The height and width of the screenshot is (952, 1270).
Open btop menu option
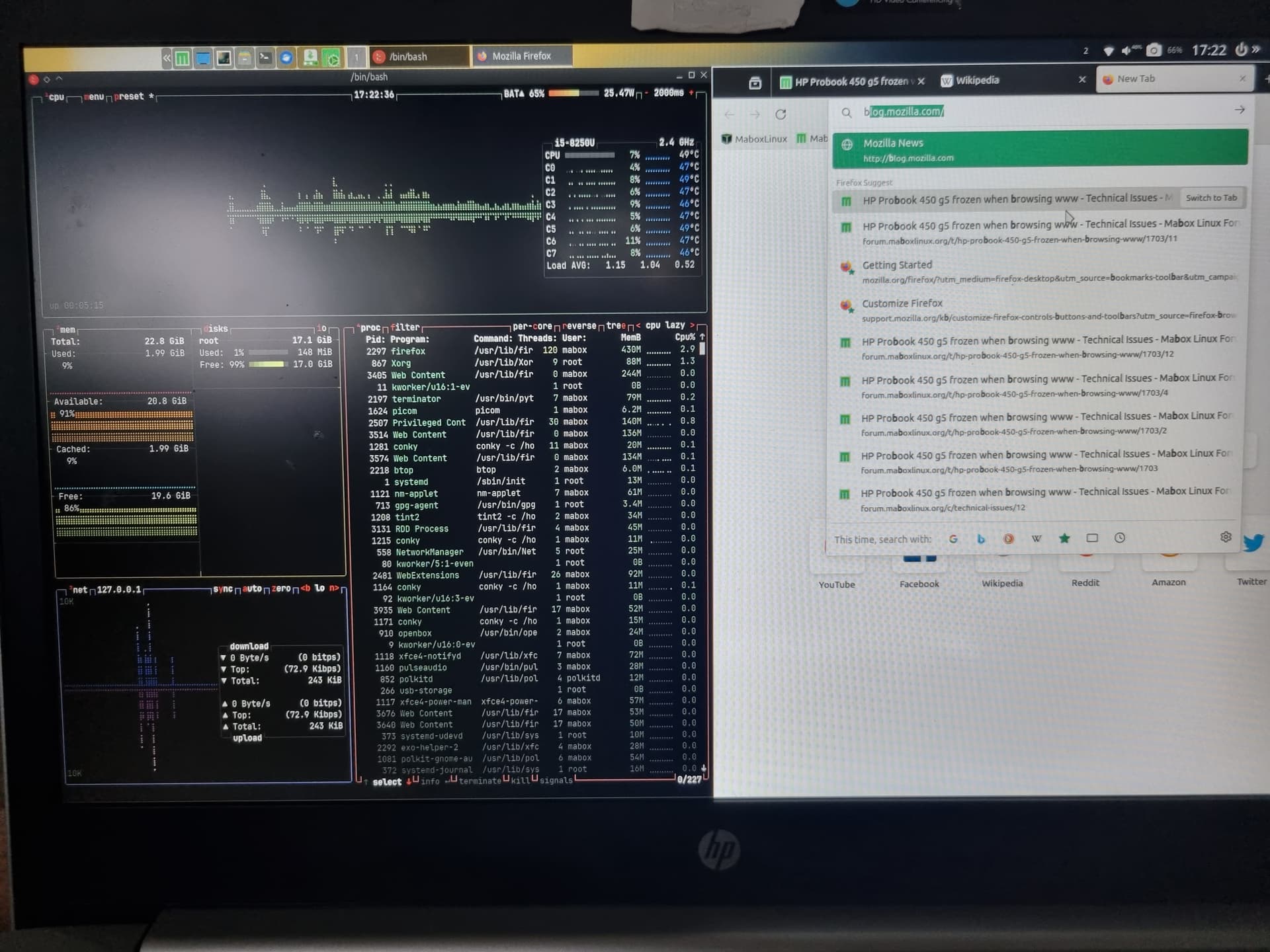point(95,97)
